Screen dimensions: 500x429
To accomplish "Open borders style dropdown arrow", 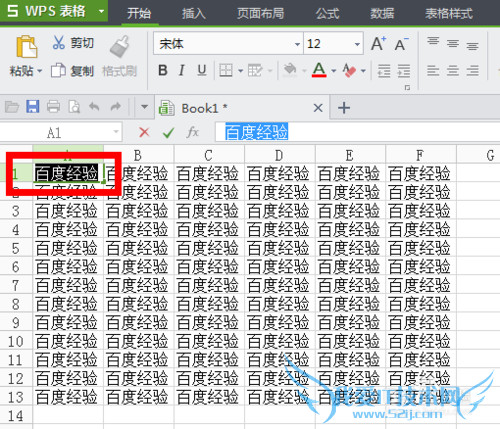I will 240,71.
